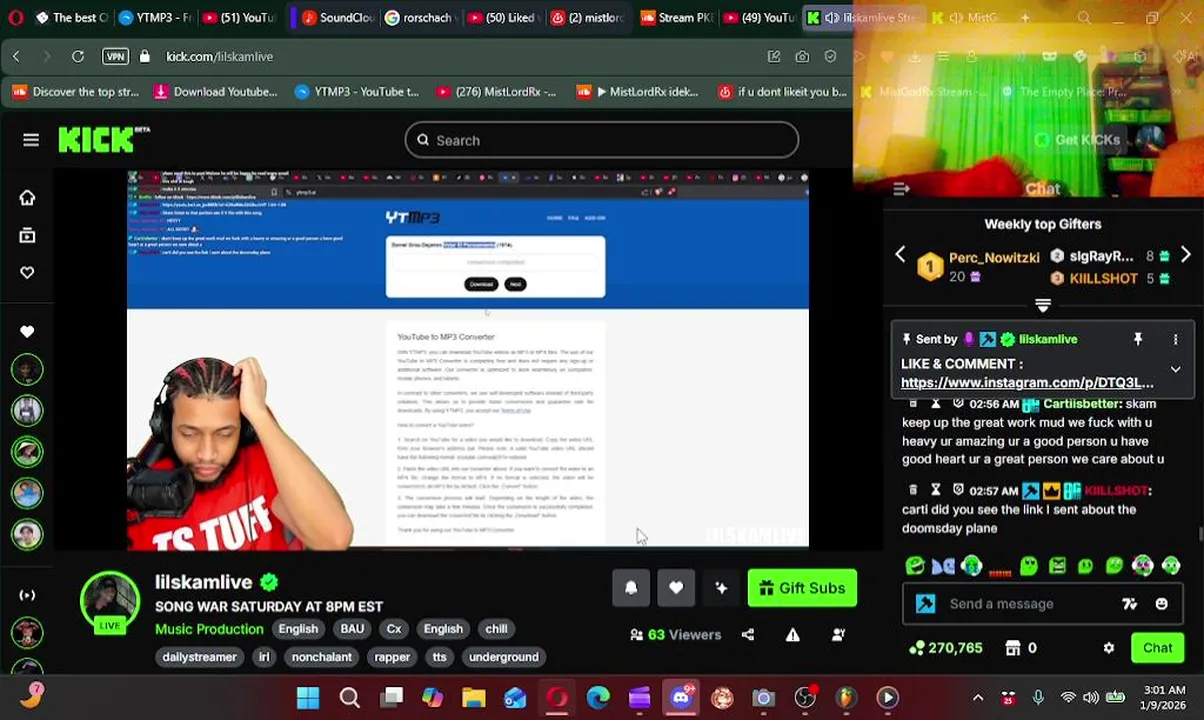Click the sparkle subscribe icon button
1204x720 pixels.
721,588
